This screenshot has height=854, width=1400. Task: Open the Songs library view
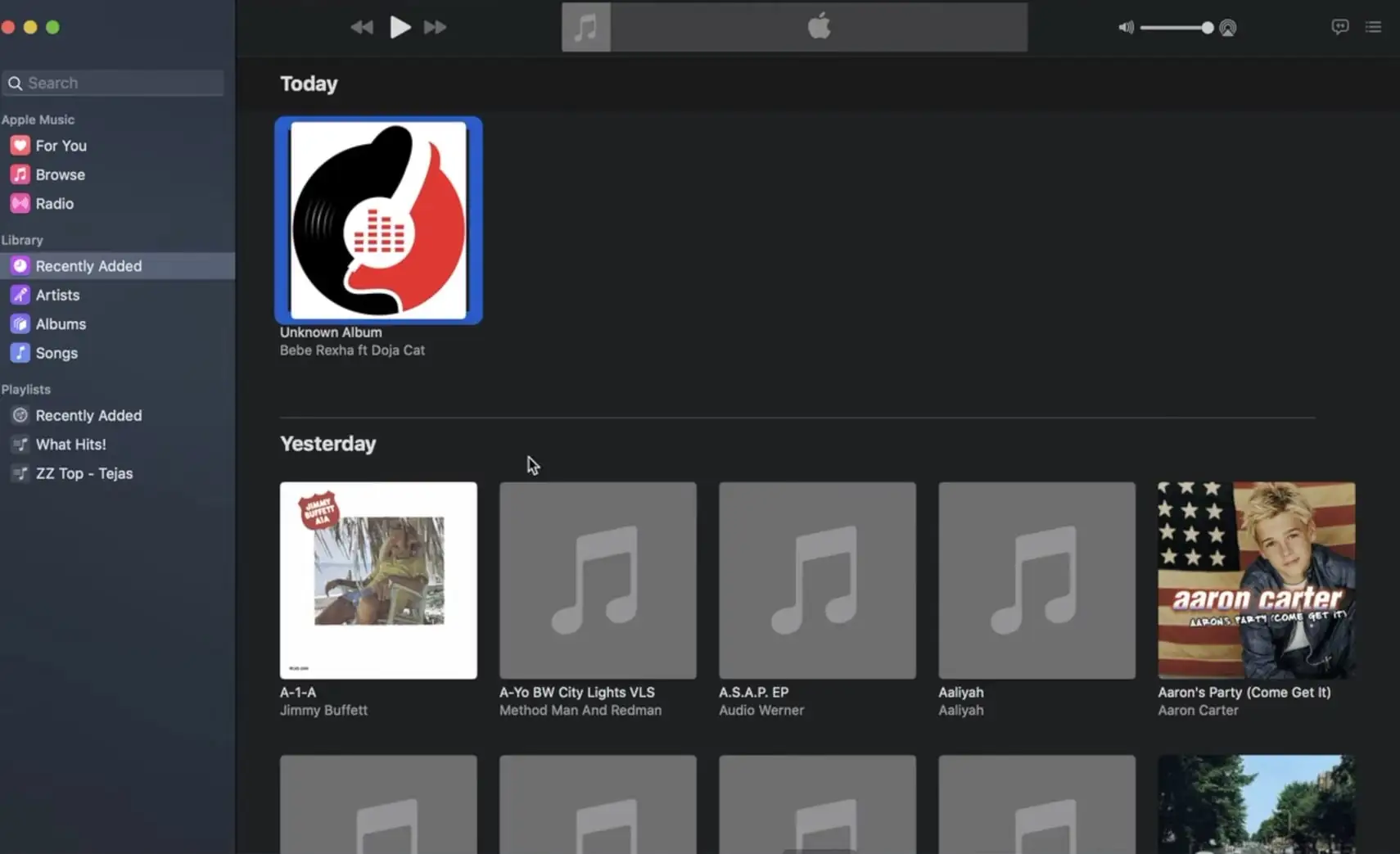[x=117, y=353]
